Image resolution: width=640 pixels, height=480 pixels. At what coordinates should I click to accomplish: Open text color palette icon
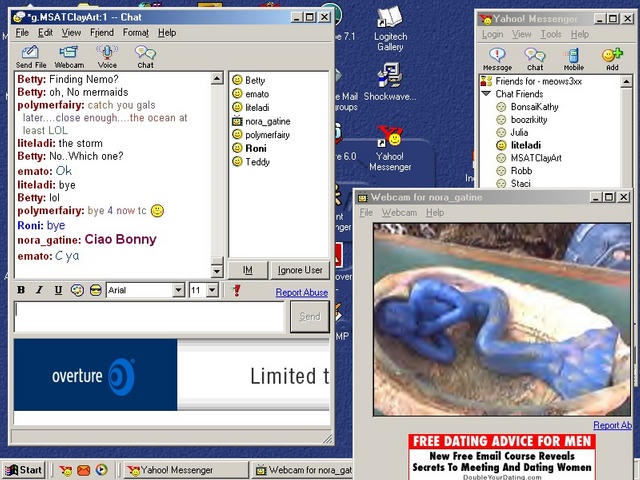click(x=77, y=290)
